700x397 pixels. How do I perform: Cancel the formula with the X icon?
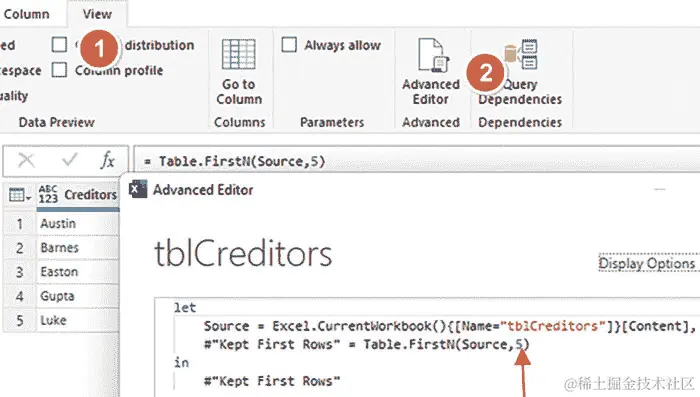(x=26, y=160)
